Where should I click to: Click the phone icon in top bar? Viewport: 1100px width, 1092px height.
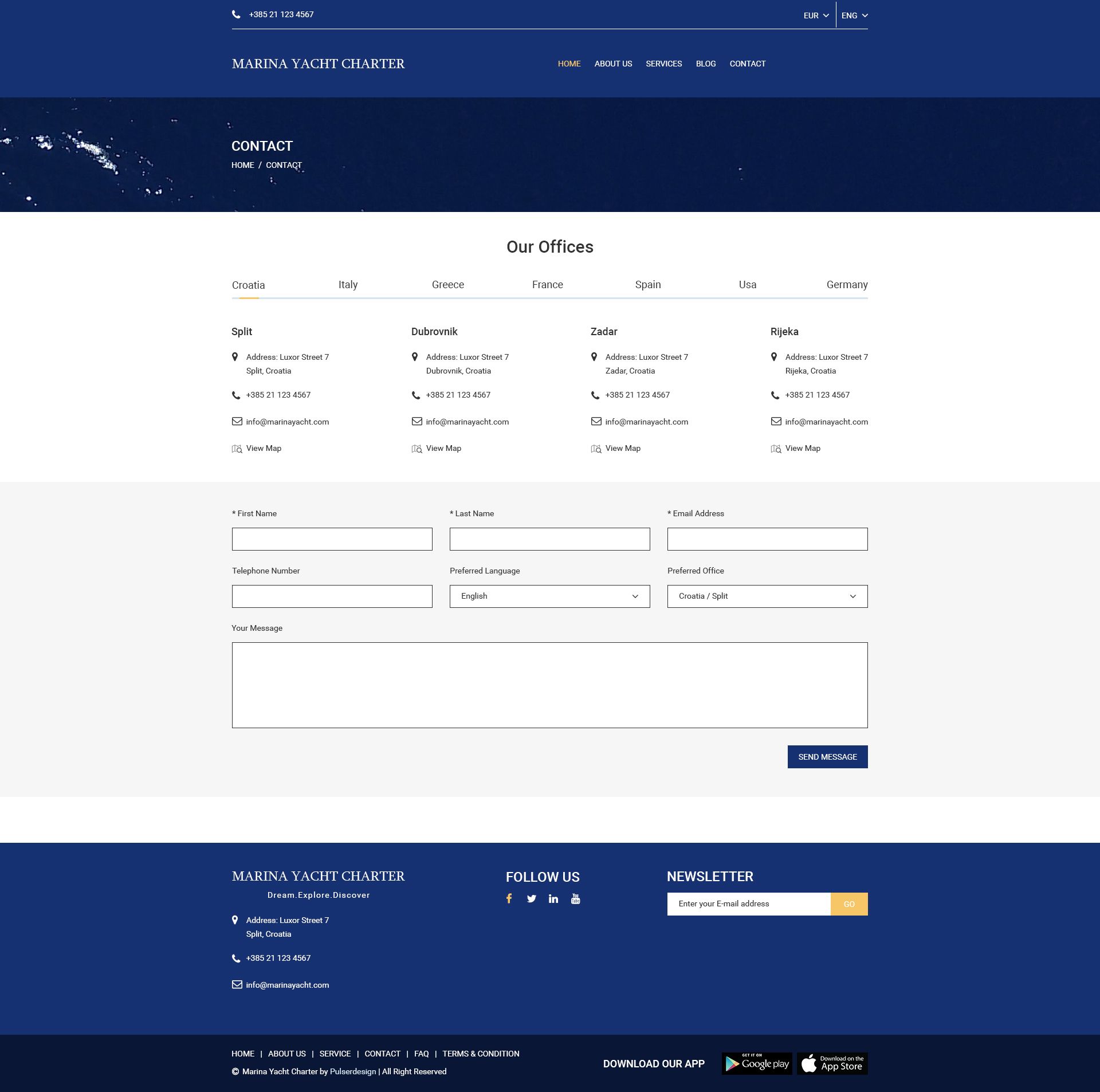coord(236,14)
